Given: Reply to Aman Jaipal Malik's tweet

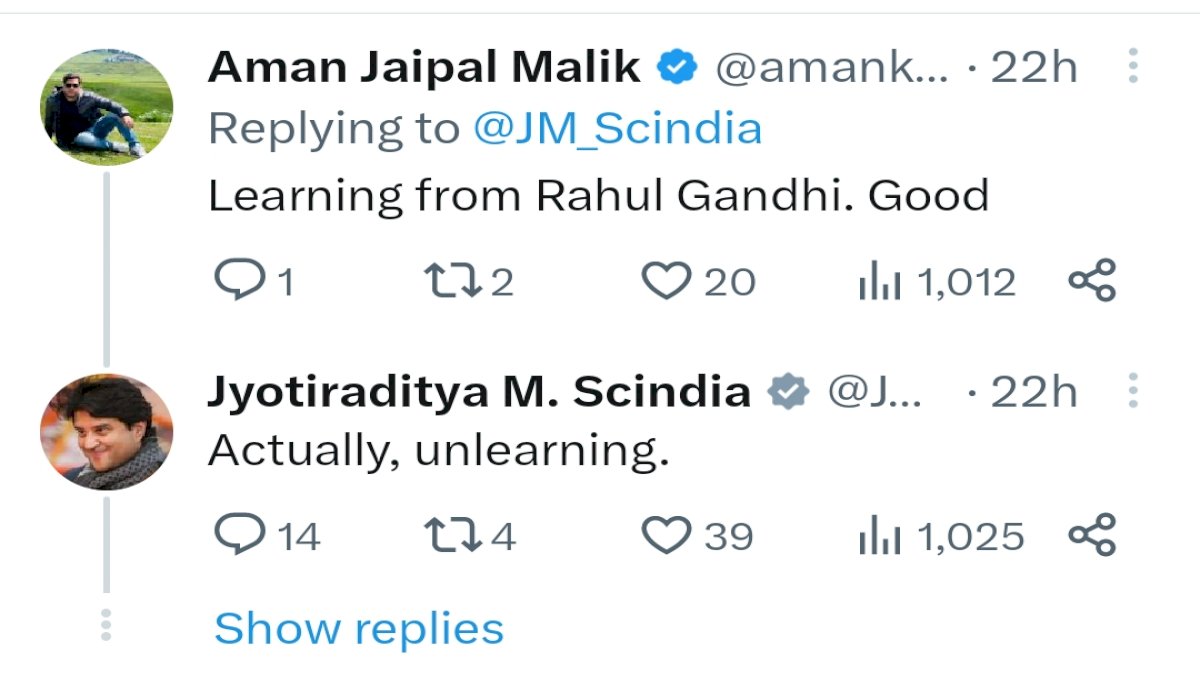Looking at the screenshot, I should click(237, 282).
